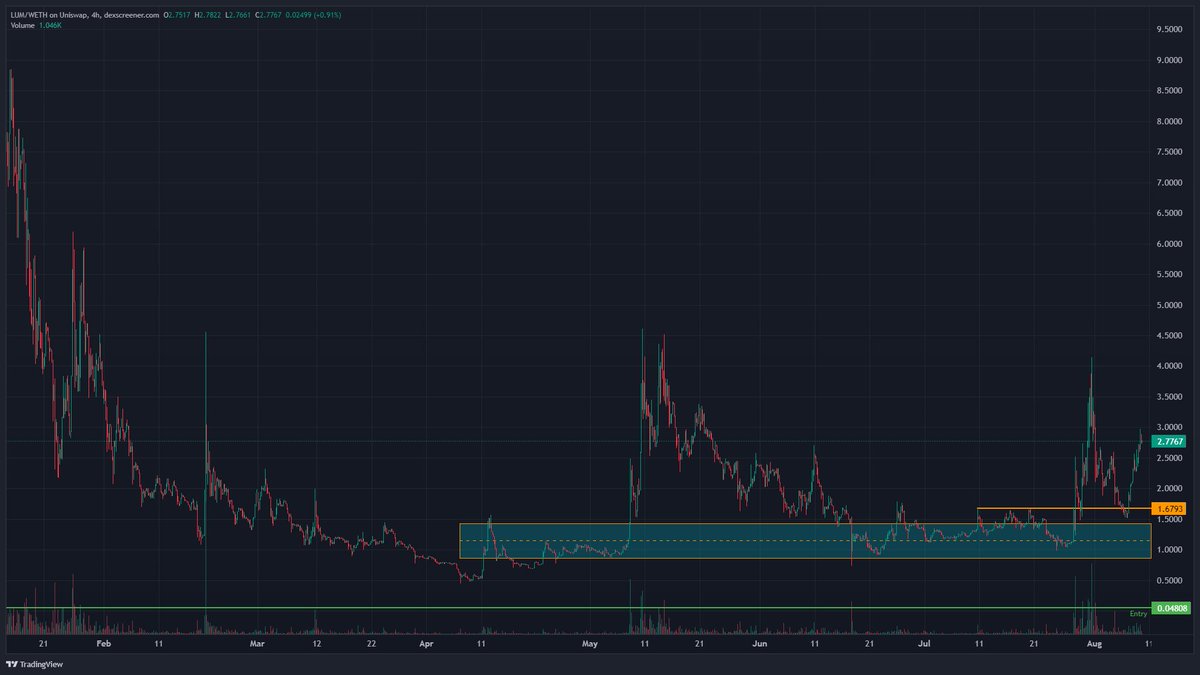1200x675 pixels.
Task: Click the 7.0000 price axis label
Action: (1170, 183)
